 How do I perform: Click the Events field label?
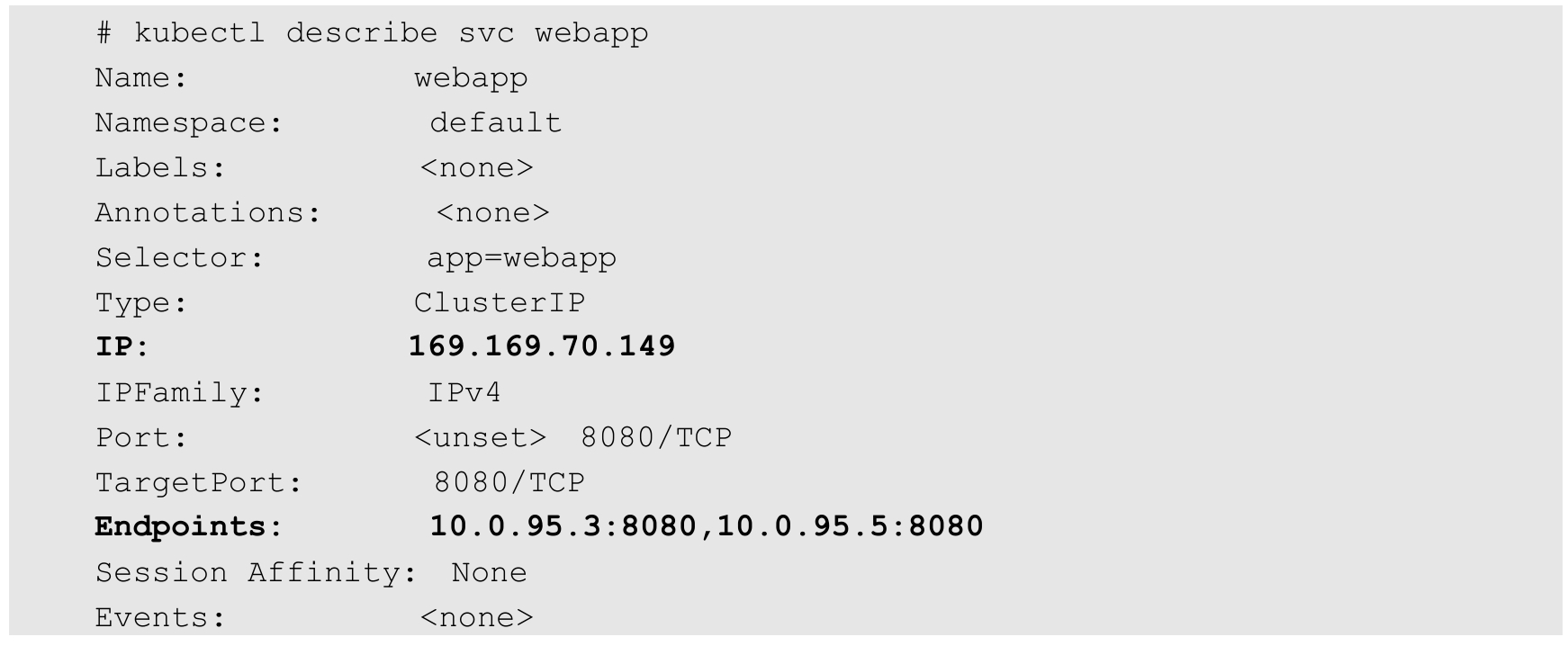[x=160, y=617]
